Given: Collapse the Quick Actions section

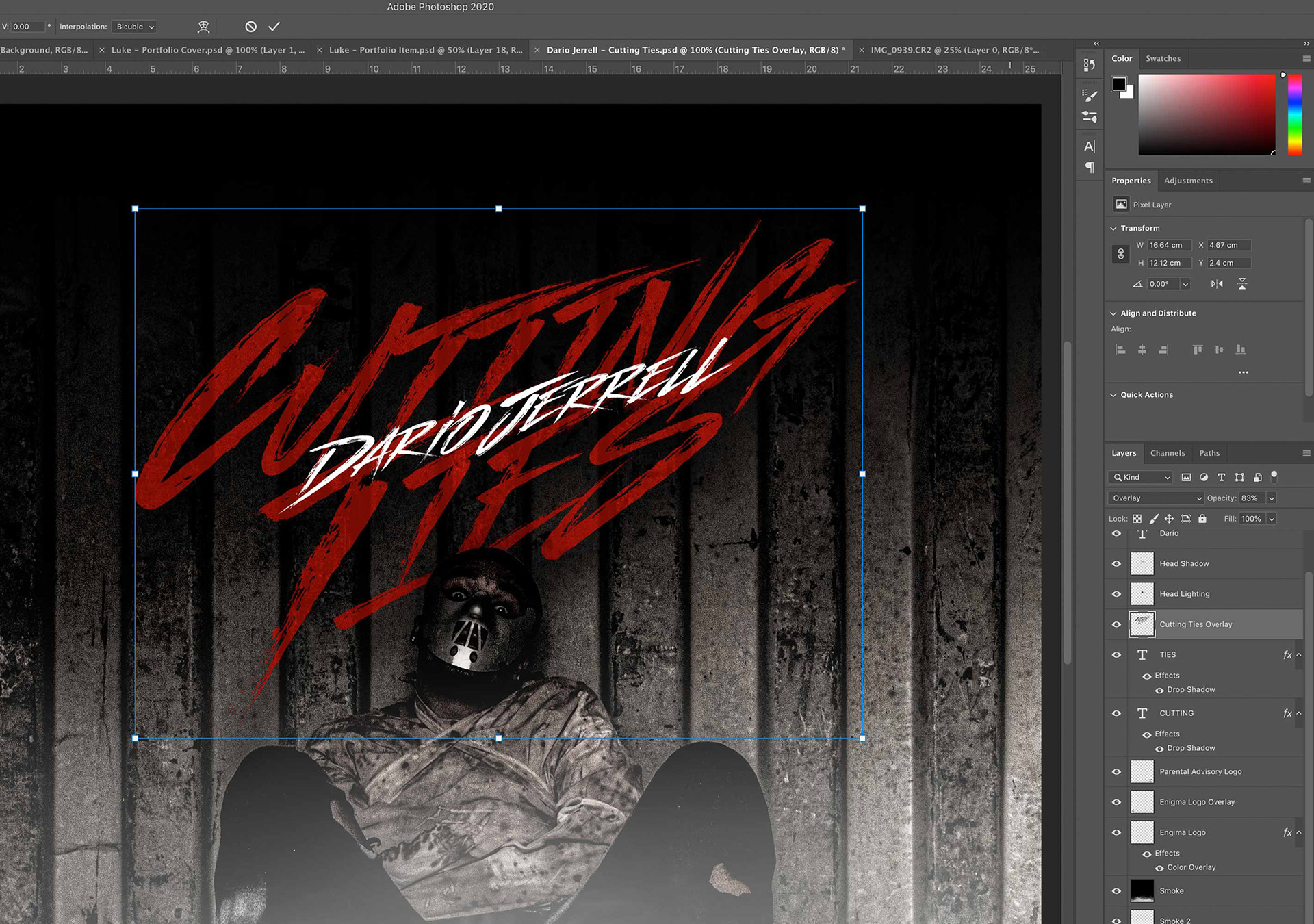Looking at the screenshot, I should tap(1113, 395).
